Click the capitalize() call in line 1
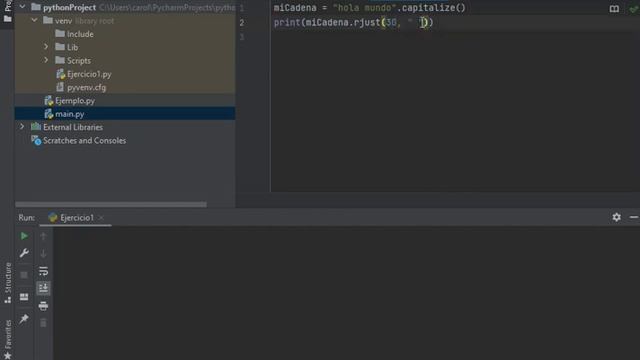 (x=433, y=8)
